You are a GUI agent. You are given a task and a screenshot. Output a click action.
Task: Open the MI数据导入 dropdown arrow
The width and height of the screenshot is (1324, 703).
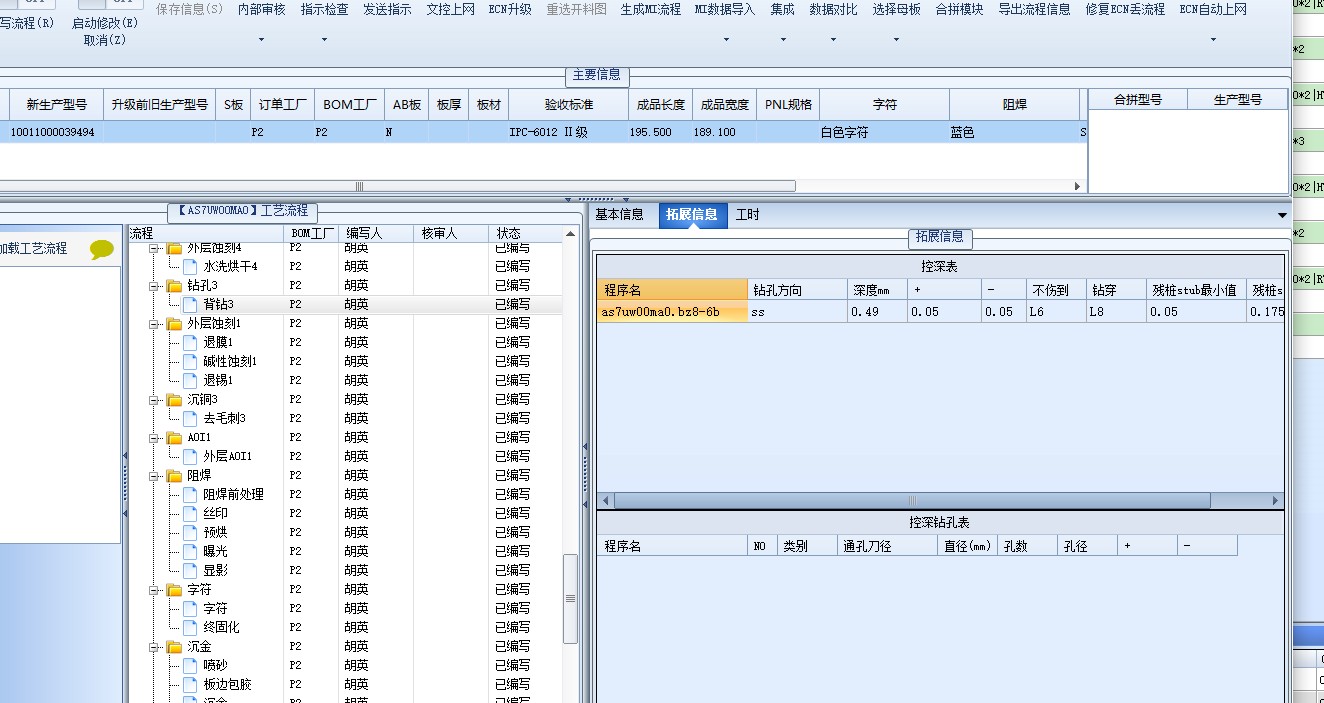726,41
